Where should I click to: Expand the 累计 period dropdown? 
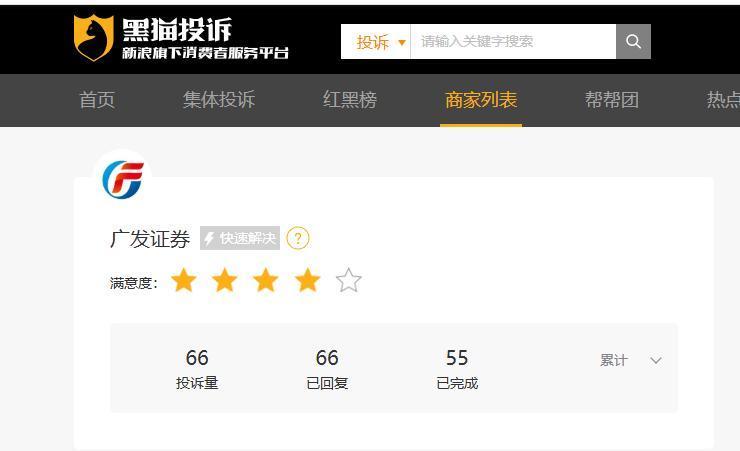click(x=631, y=361)
